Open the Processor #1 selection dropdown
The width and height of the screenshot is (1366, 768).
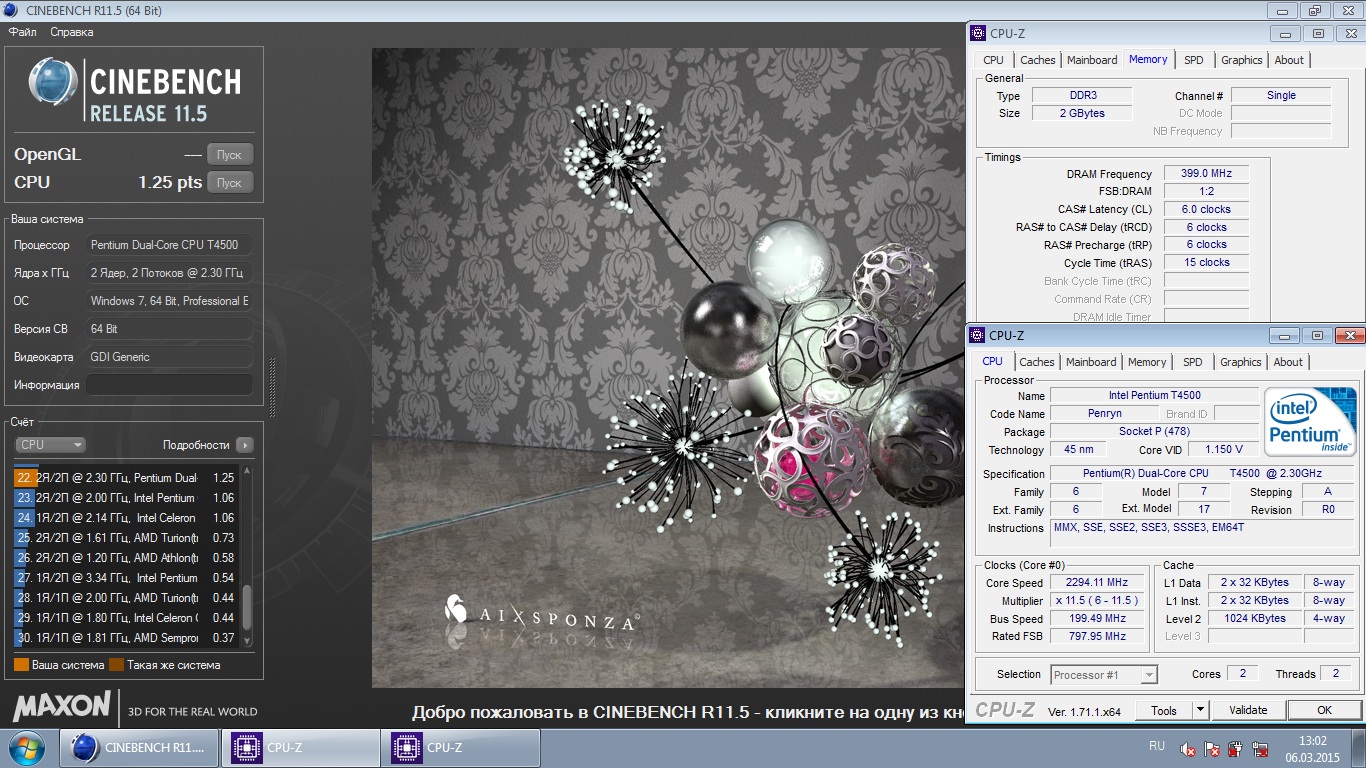(1104, 675)
